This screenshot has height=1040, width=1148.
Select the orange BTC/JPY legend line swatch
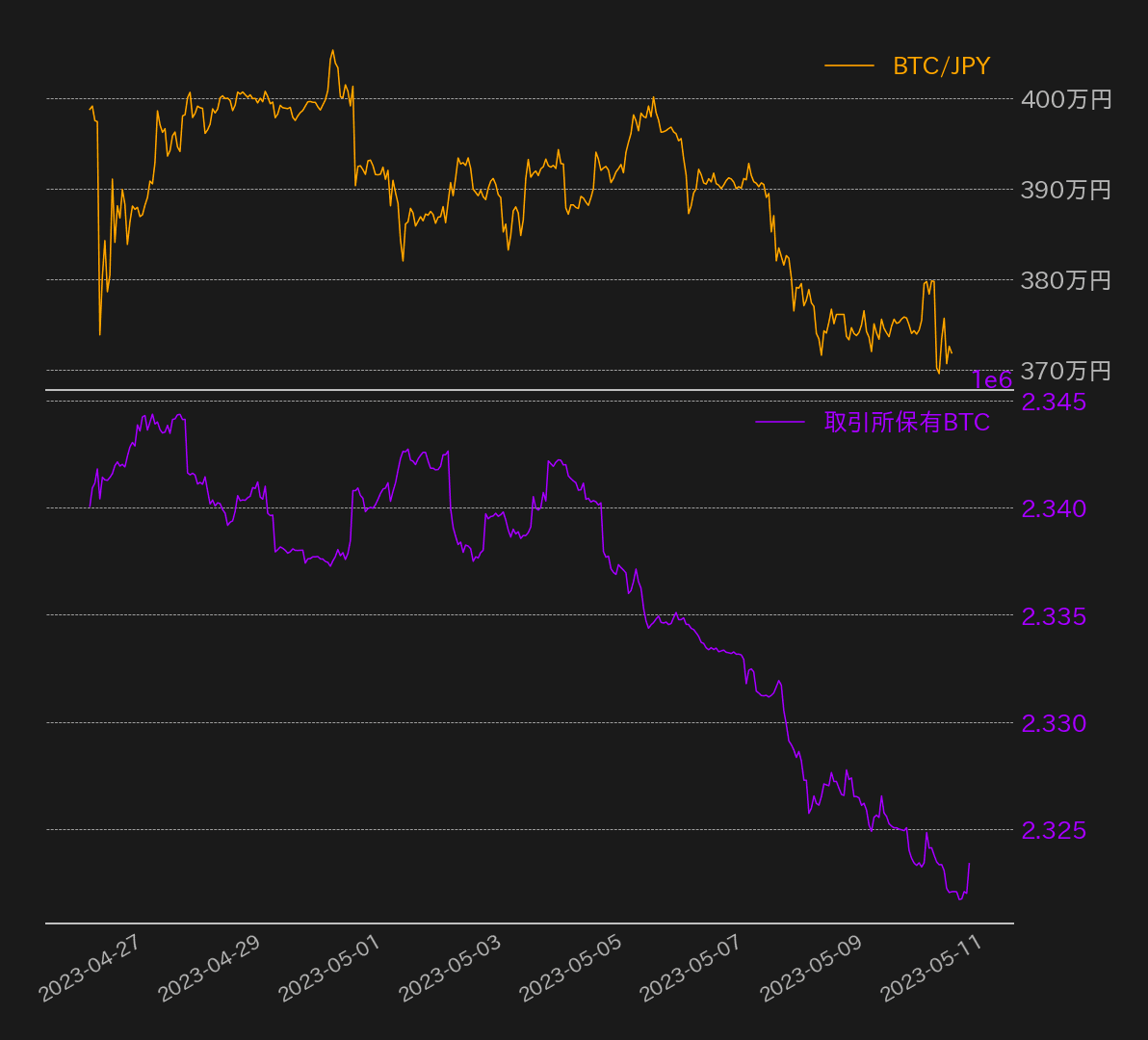(x=848, y=65)
